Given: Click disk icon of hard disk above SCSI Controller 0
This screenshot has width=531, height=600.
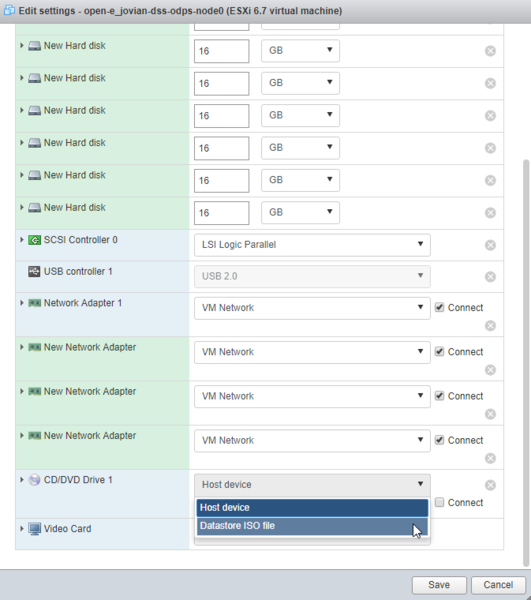Looking at the screenshot, I should tap(34, 208).
